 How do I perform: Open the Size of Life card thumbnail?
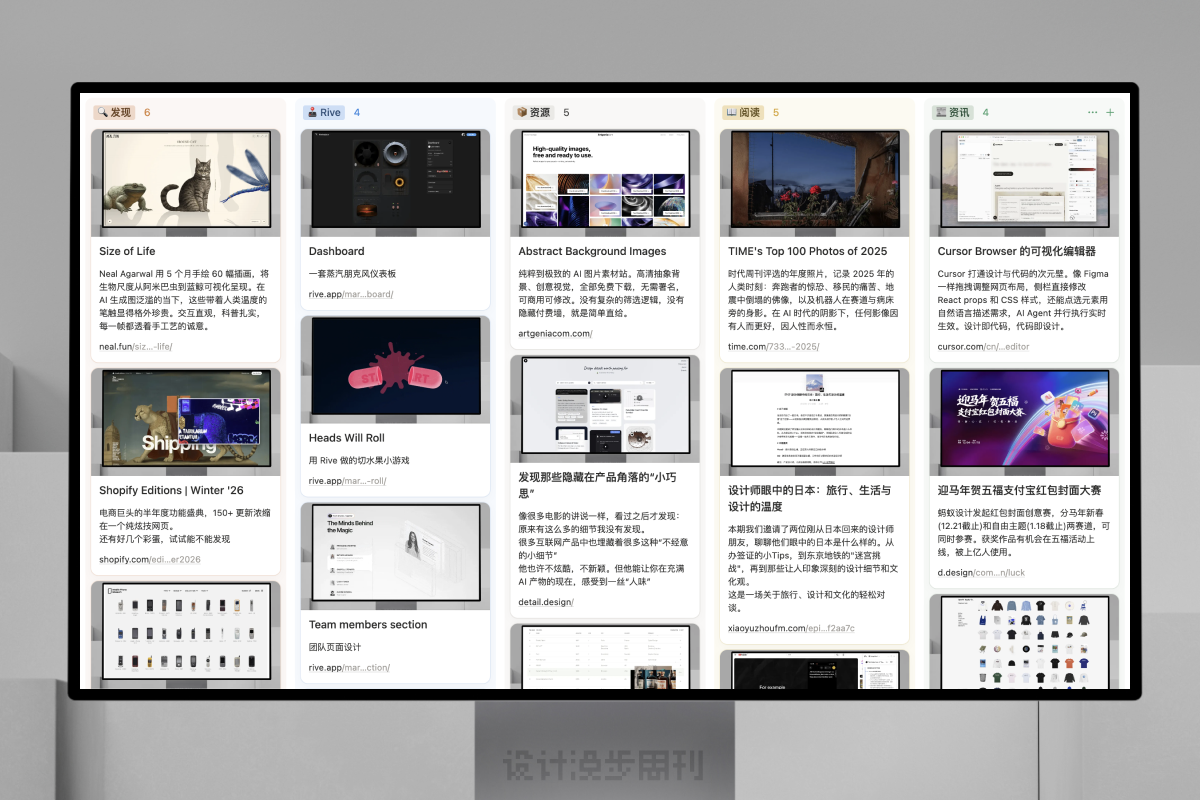[x=187, y=183]
